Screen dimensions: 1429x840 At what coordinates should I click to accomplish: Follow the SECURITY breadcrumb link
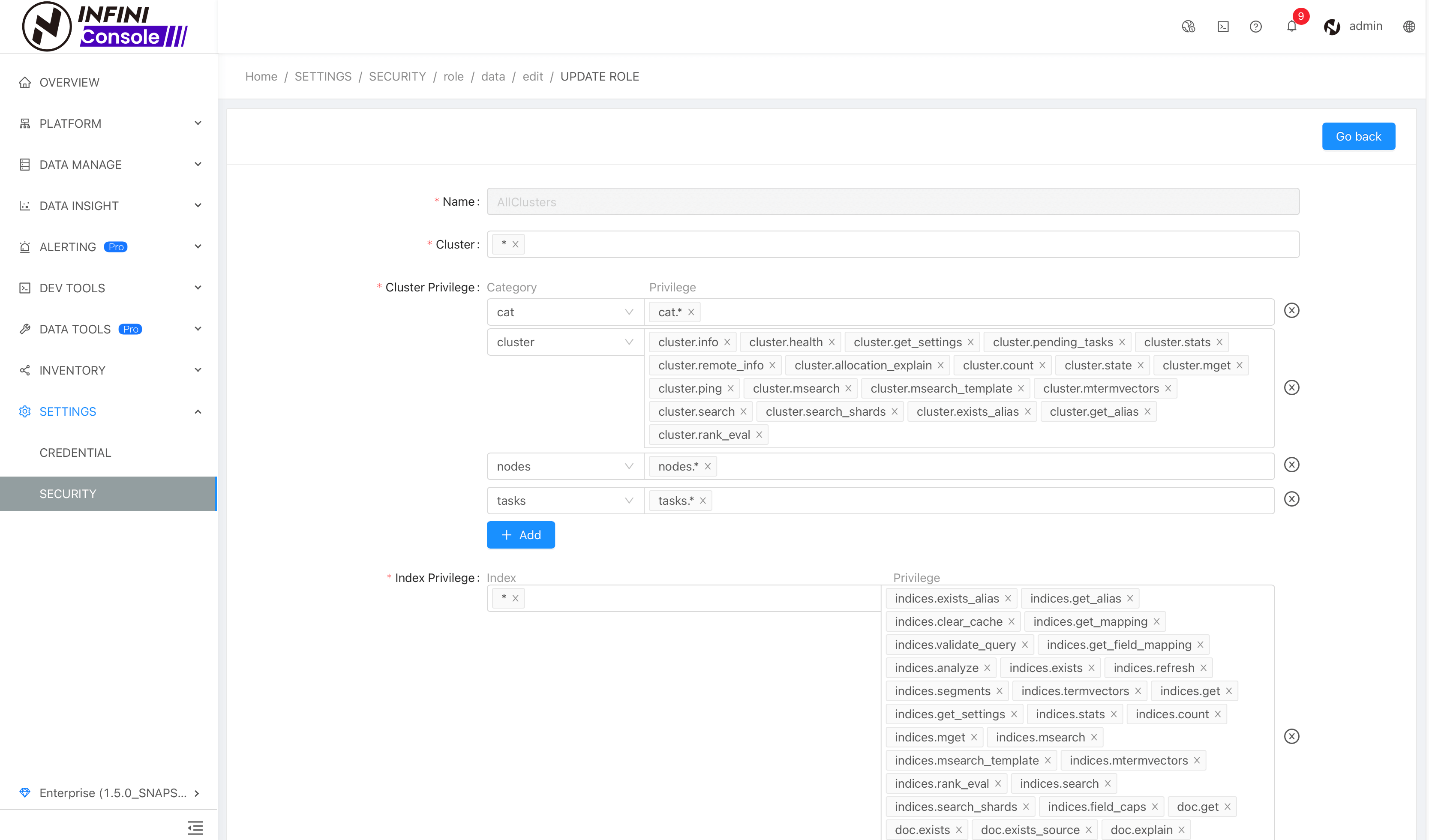397,77
